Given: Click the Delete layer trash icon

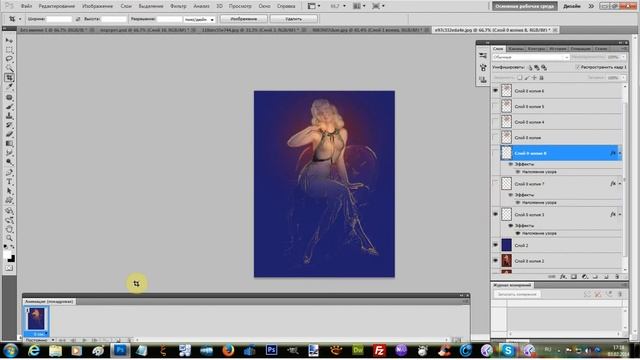Looking at the screenshot, I should (x=617, y=277).
